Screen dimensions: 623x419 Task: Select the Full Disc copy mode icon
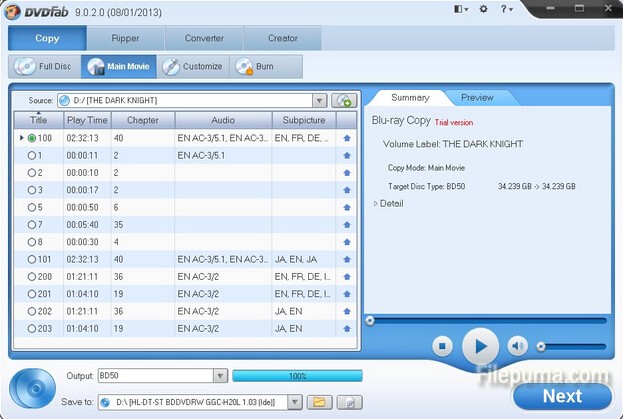click(x=25, y=67)
